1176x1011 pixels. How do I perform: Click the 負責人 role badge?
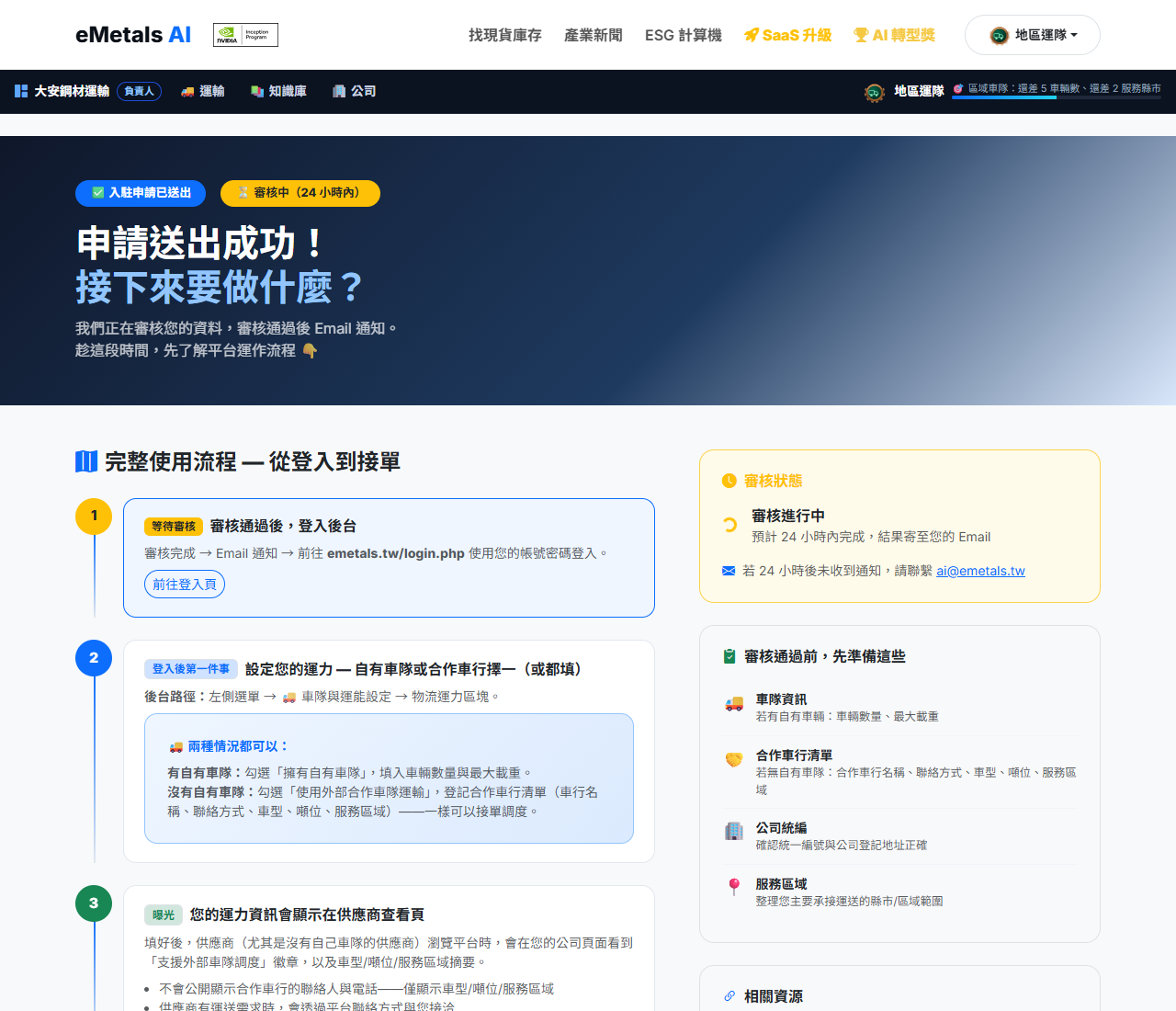tap(139, 91)
